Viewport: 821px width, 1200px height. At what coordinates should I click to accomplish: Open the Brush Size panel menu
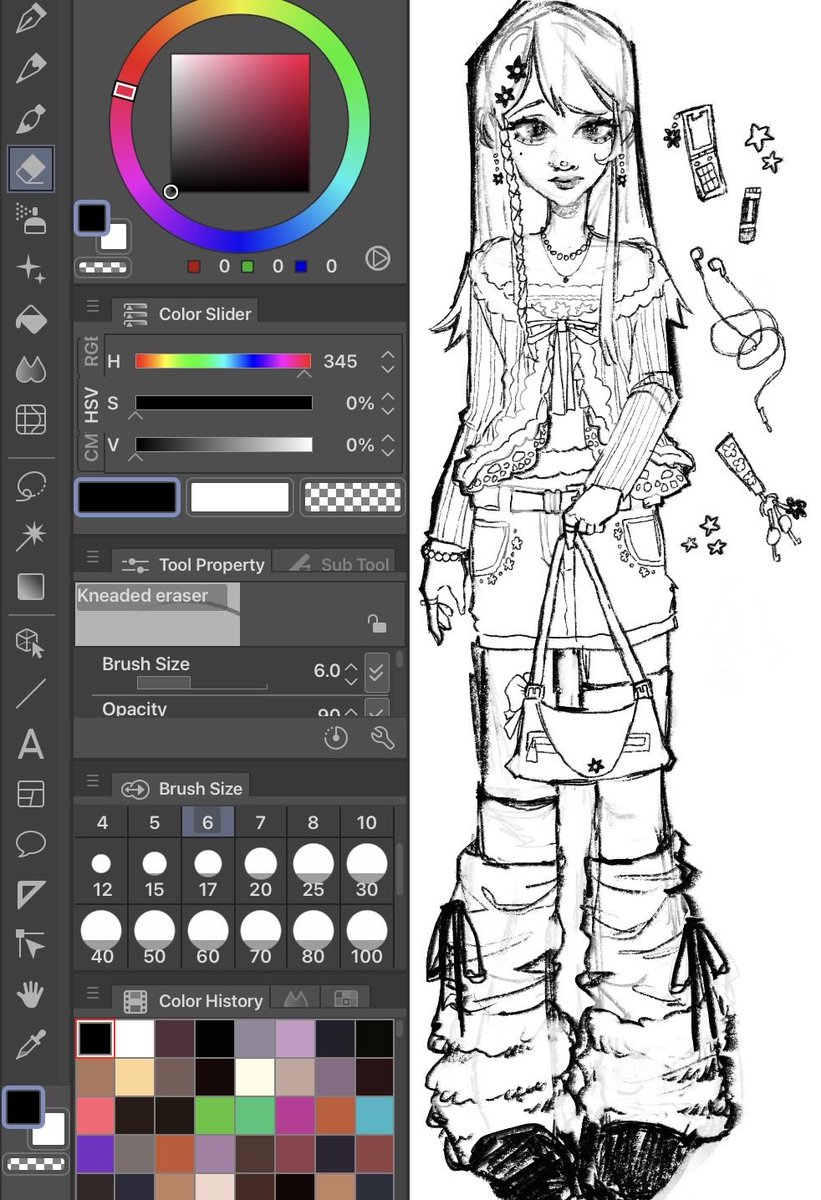[92, 781]
